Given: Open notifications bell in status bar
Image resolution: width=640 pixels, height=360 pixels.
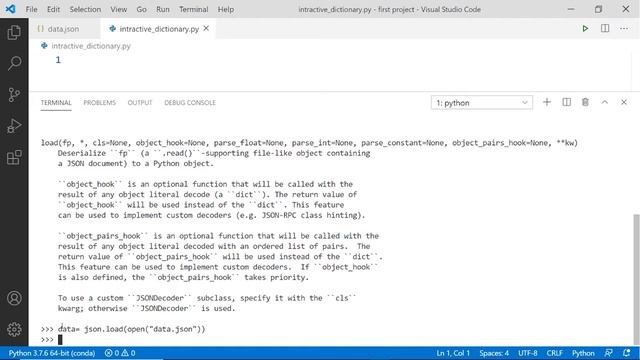Looking at the screenshot, I should (627, 353).
